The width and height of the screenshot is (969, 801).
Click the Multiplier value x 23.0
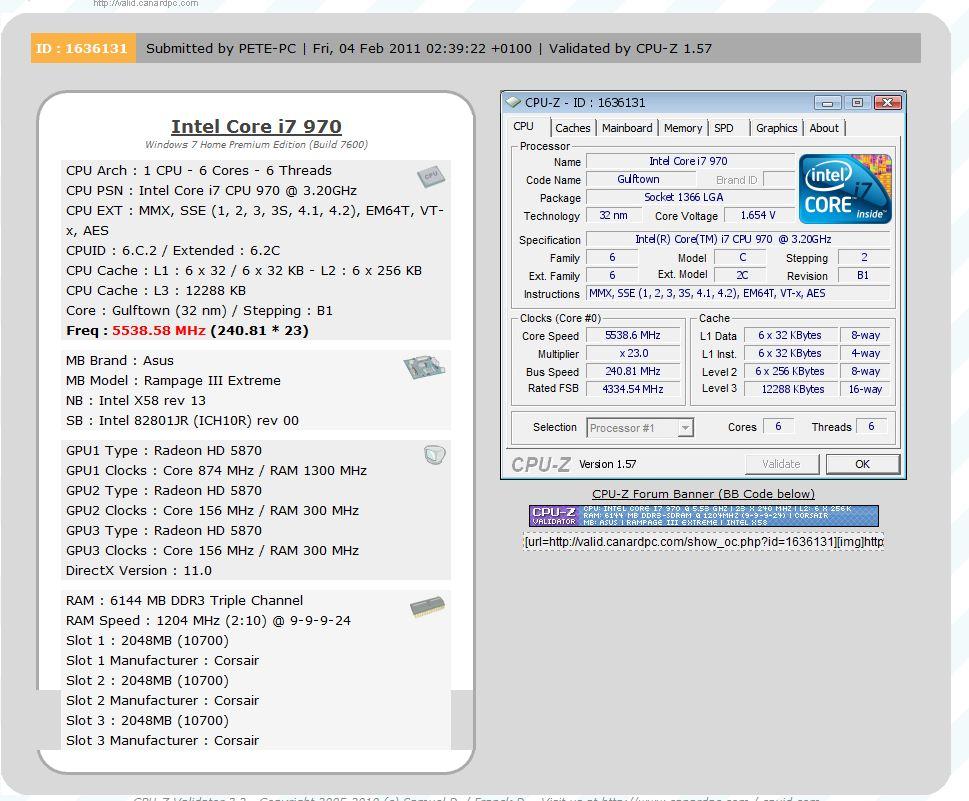[x=633, y=354]
